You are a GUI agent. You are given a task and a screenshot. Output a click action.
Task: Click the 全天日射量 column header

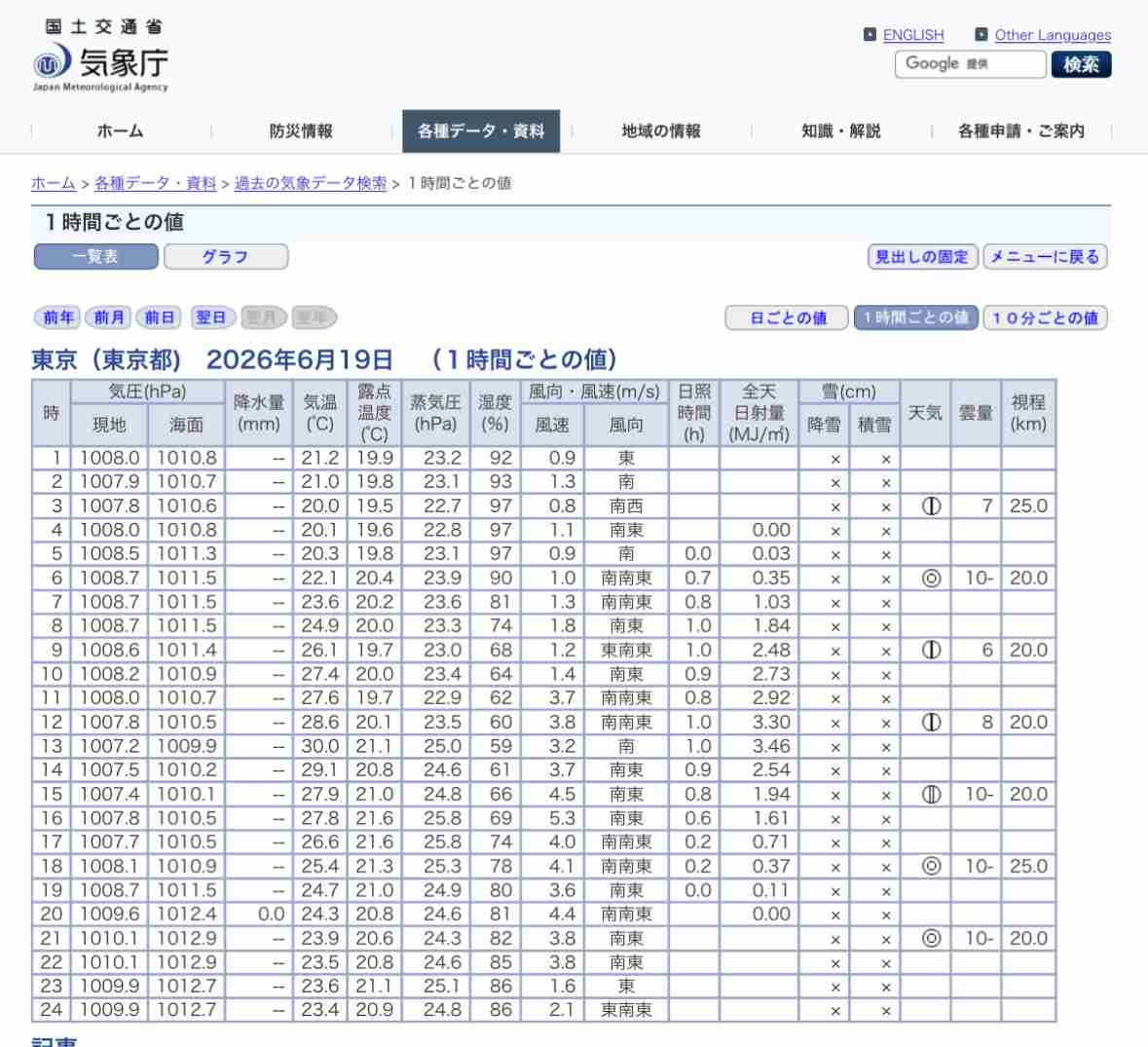point(759,413)
